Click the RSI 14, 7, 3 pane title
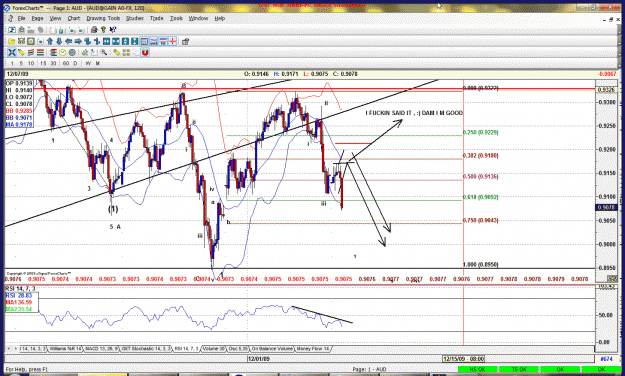625x376 pixels. pos(20,289)
